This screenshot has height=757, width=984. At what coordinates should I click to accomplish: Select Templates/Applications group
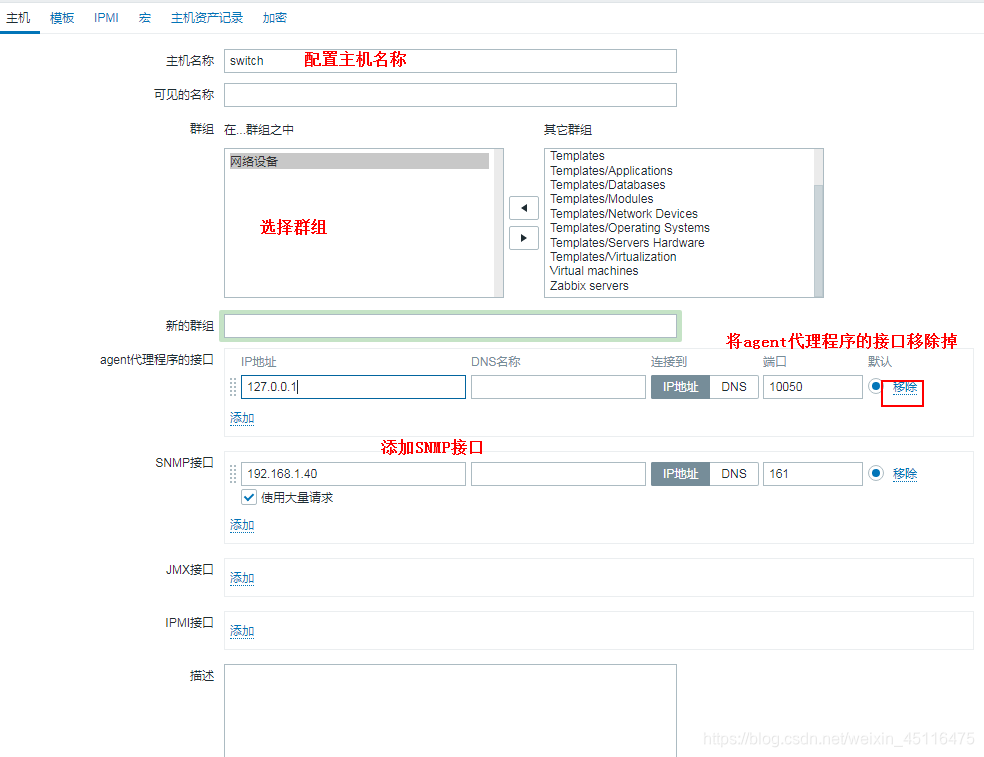click(x=611, y=171)
